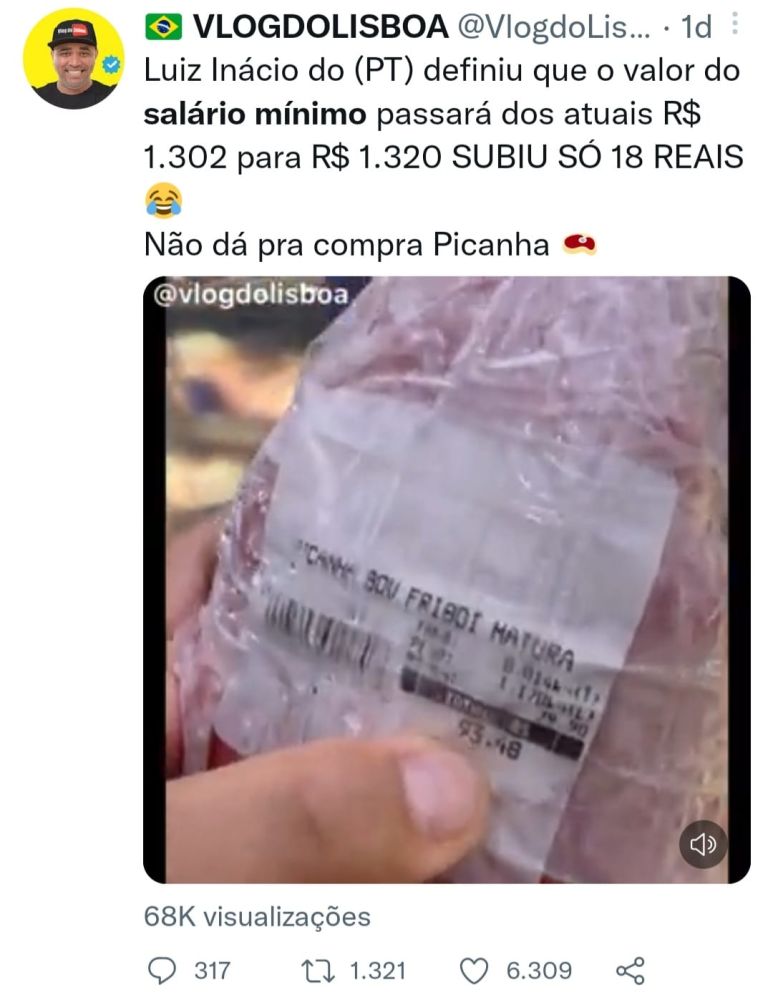Click the laughing crying emoji
The image size is (773, 1000).
coord(163,200)
